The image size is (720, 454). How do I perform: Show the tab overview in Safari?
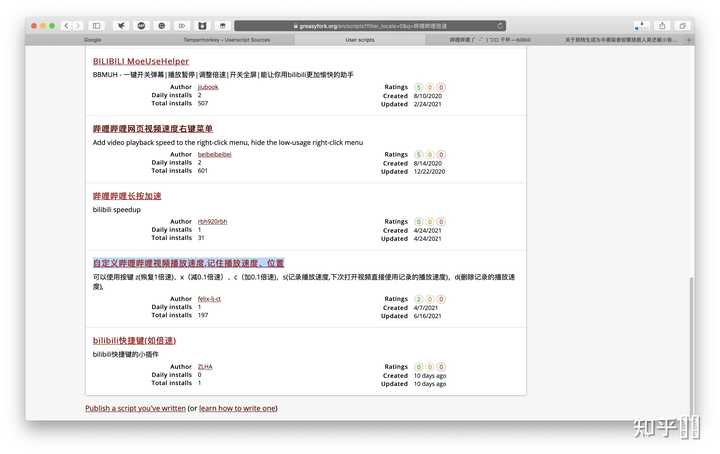[x=683, y=26]
